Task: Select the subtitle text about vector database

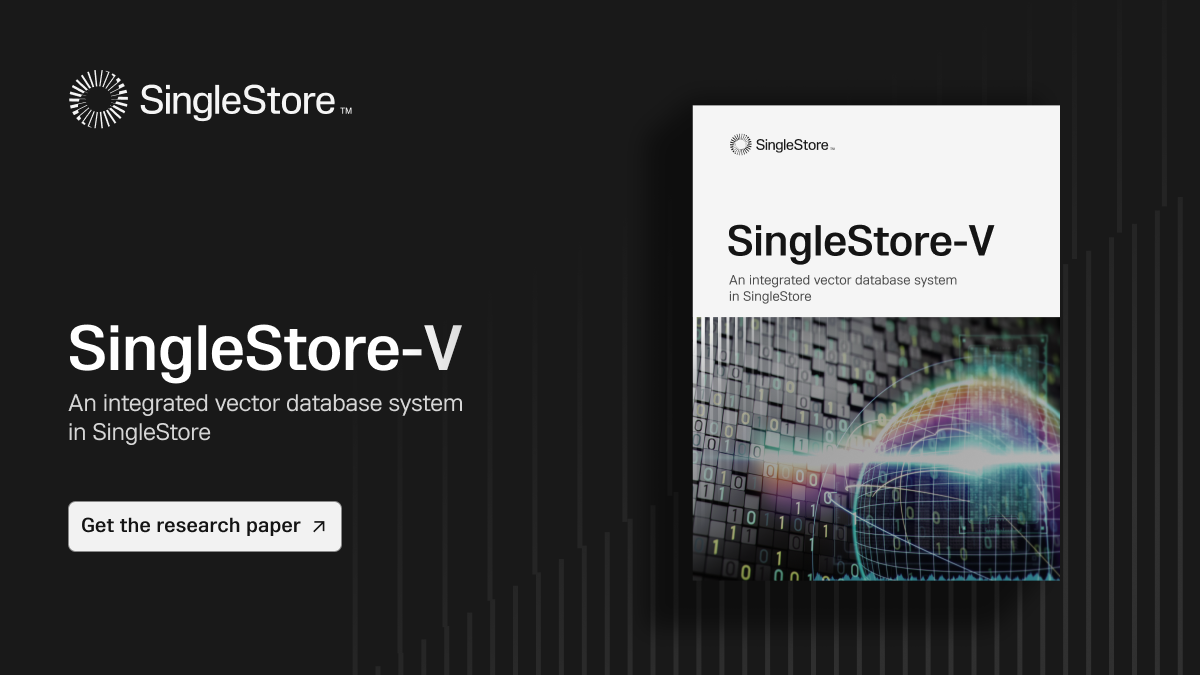Action: [x=265, y=417]
